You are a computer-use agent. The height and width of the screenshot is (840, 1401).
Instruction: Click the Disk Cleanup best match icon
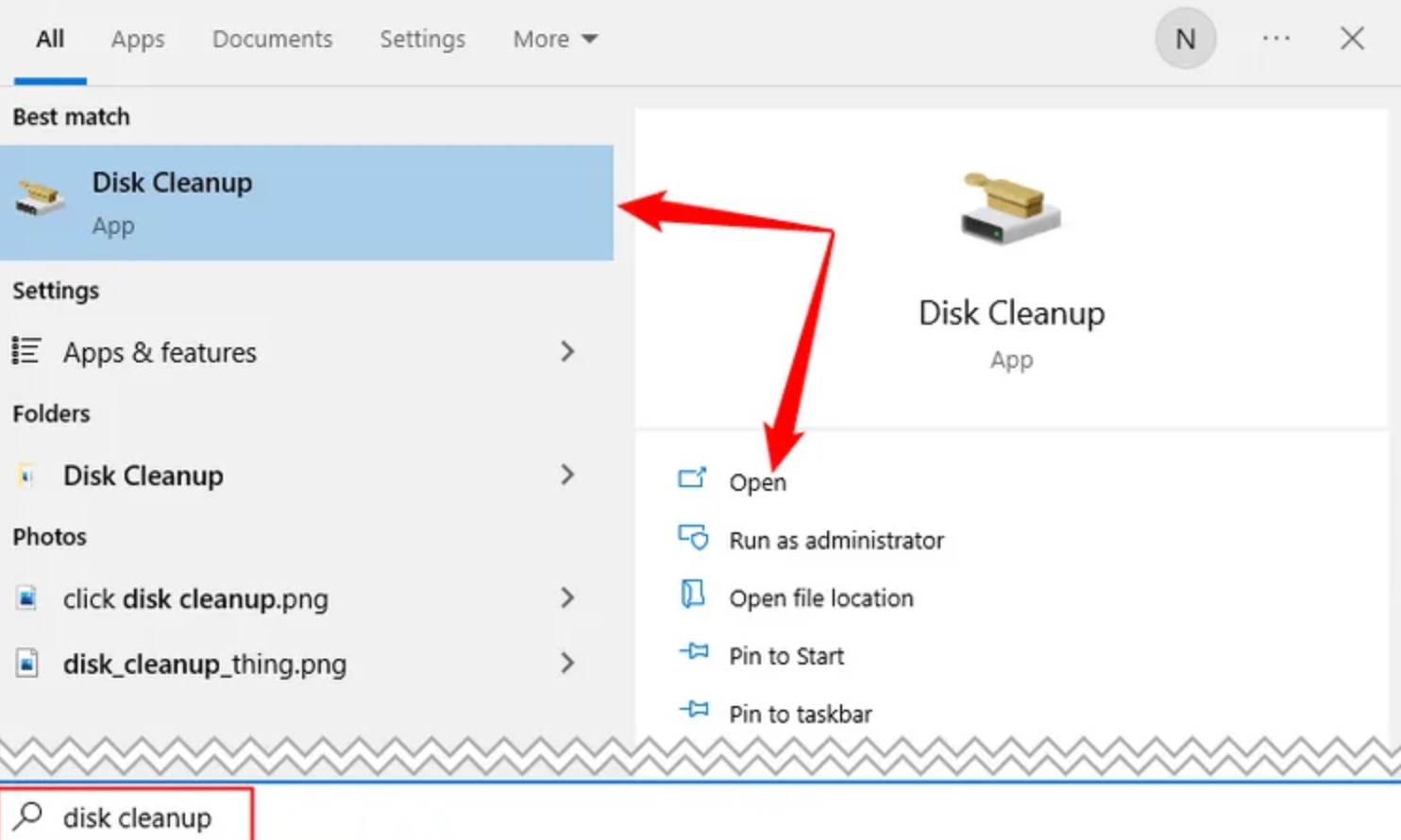click(40, 199)
